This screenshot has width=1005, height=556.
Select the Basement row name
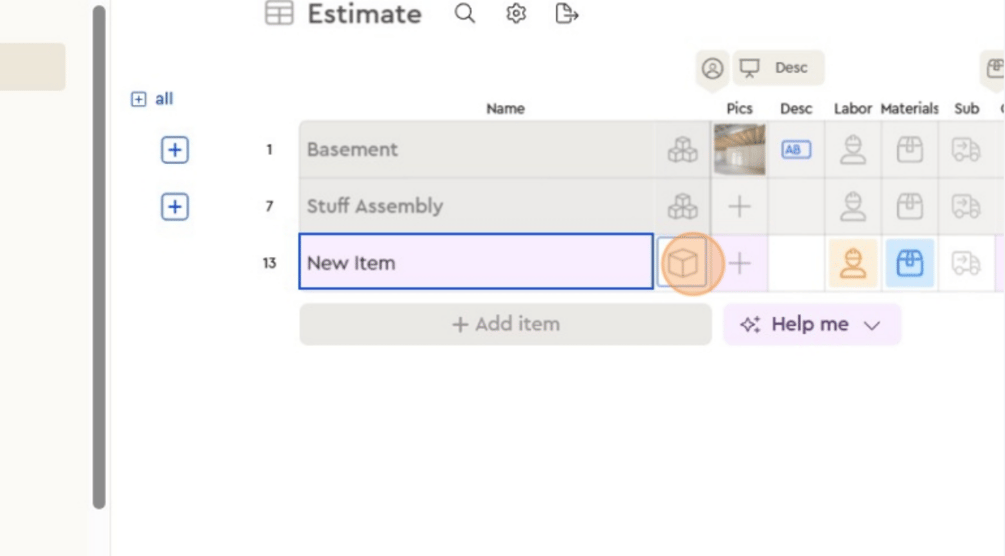[x=352, y=149]
